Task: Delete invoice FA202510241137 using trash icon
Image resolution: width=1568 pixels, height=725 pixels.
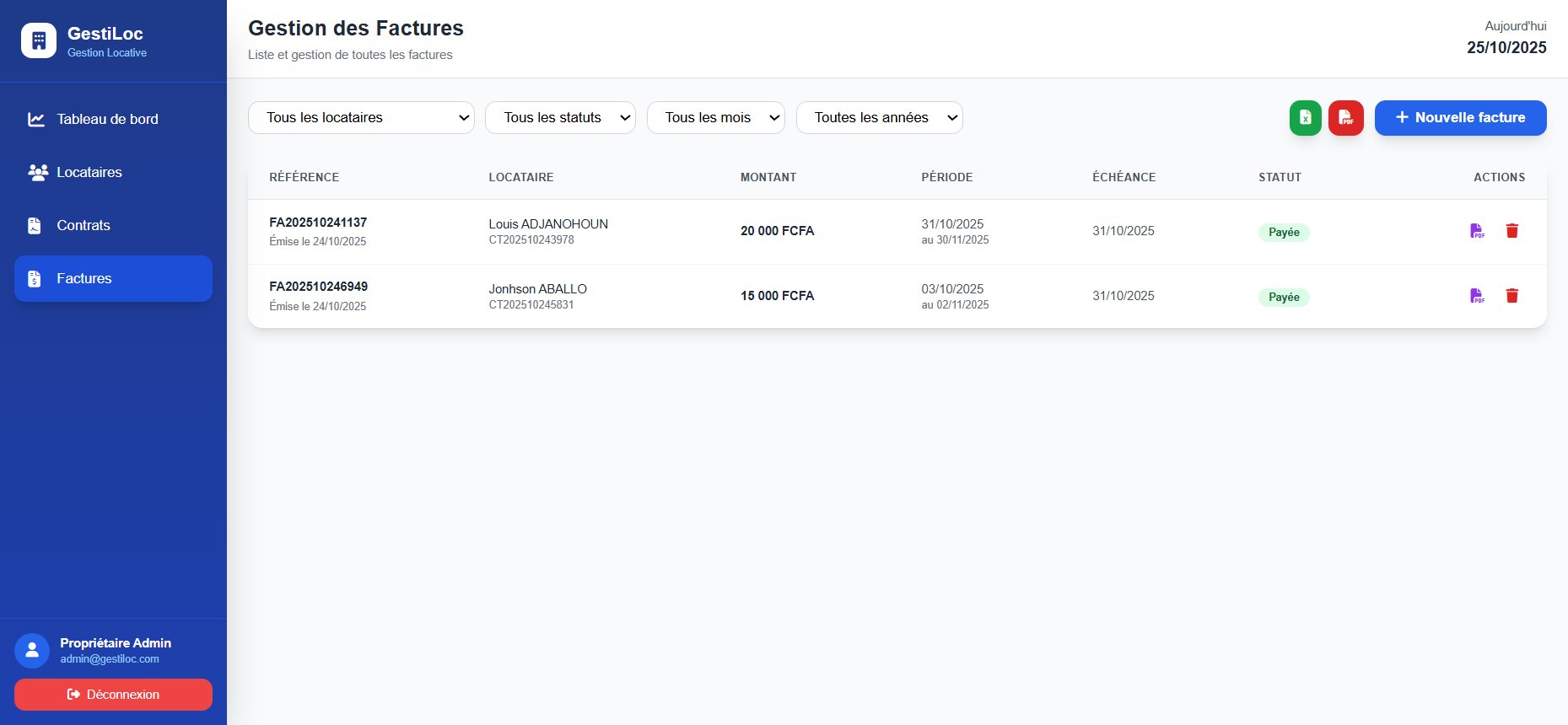Action: [x=1511, y=231]
